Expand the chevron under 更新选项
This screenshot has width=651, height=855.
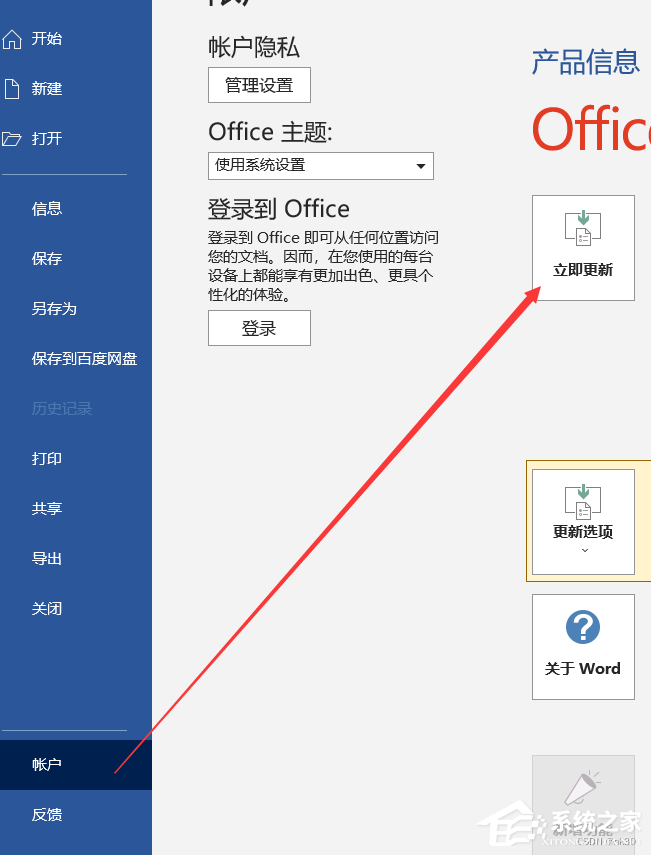click(x=584, y=551)
